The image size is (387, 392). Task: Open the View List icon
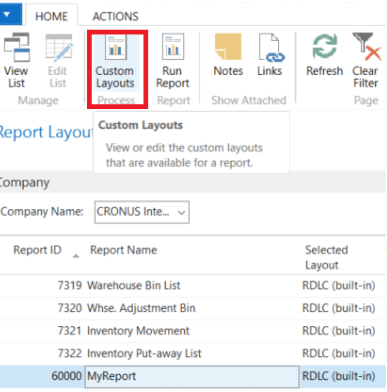tap(16, 60)
